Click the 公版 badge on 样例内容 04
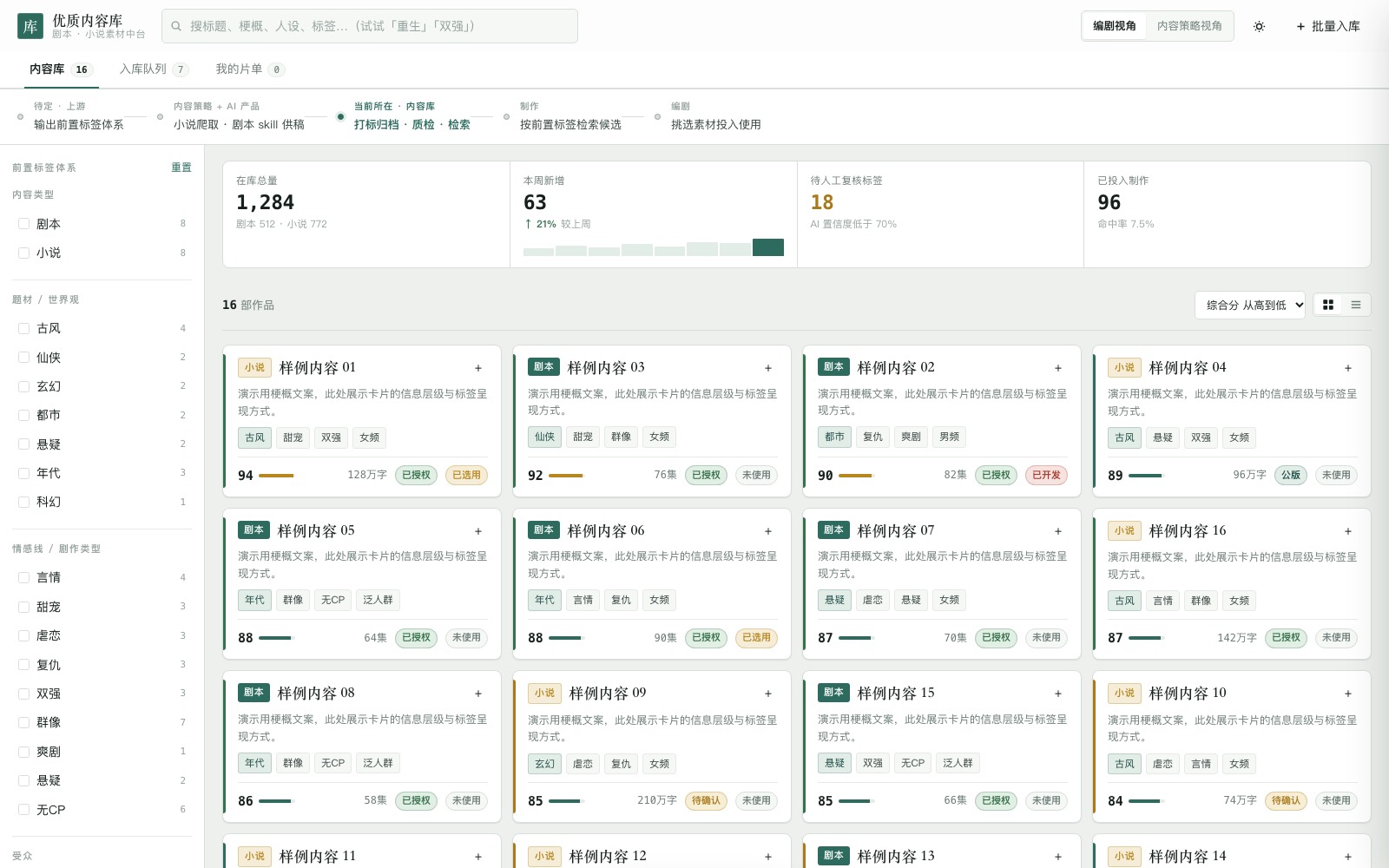 (1291, 475)
